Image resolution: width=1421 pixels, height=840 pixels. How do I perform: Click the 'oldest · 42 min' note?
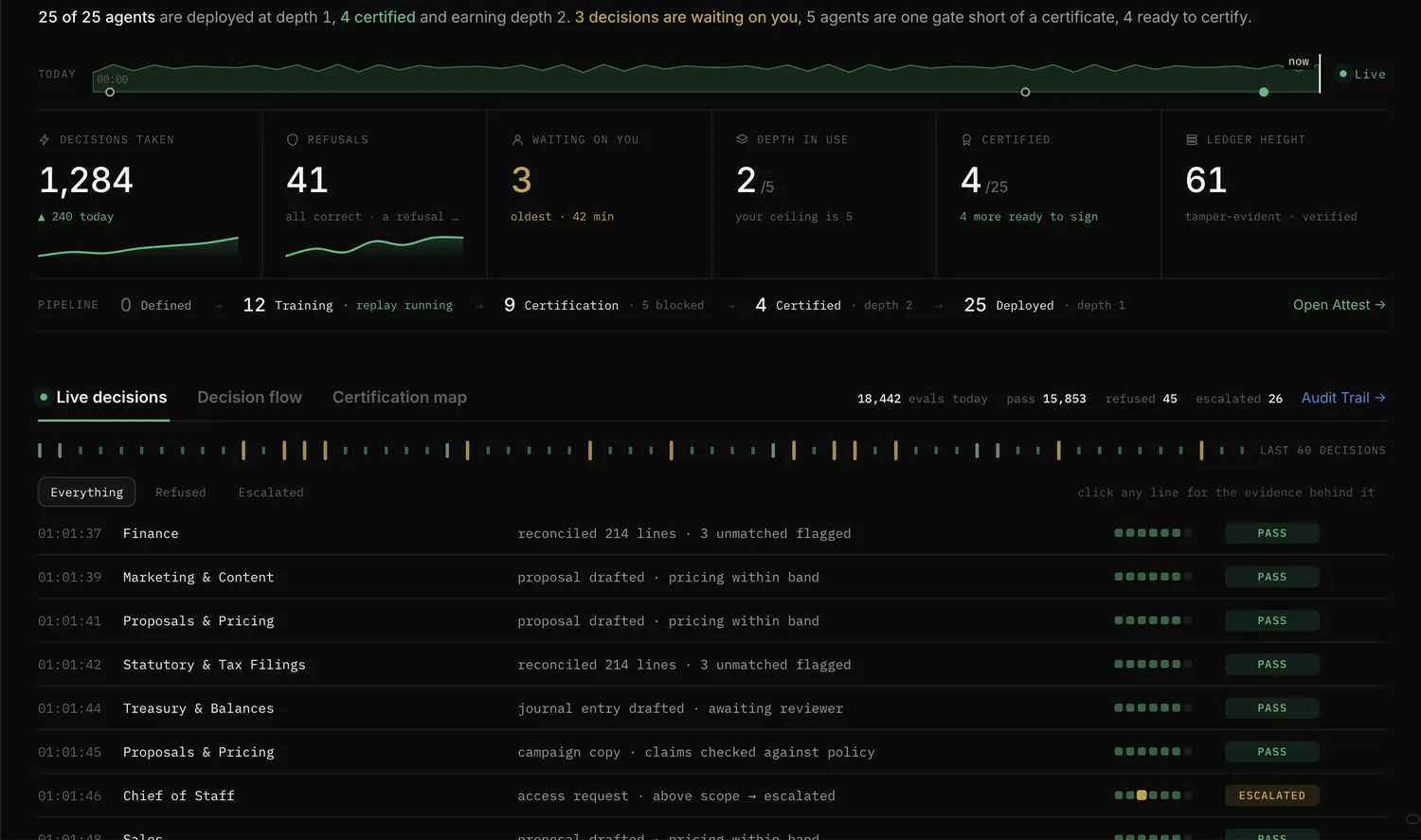pos(562,217)
